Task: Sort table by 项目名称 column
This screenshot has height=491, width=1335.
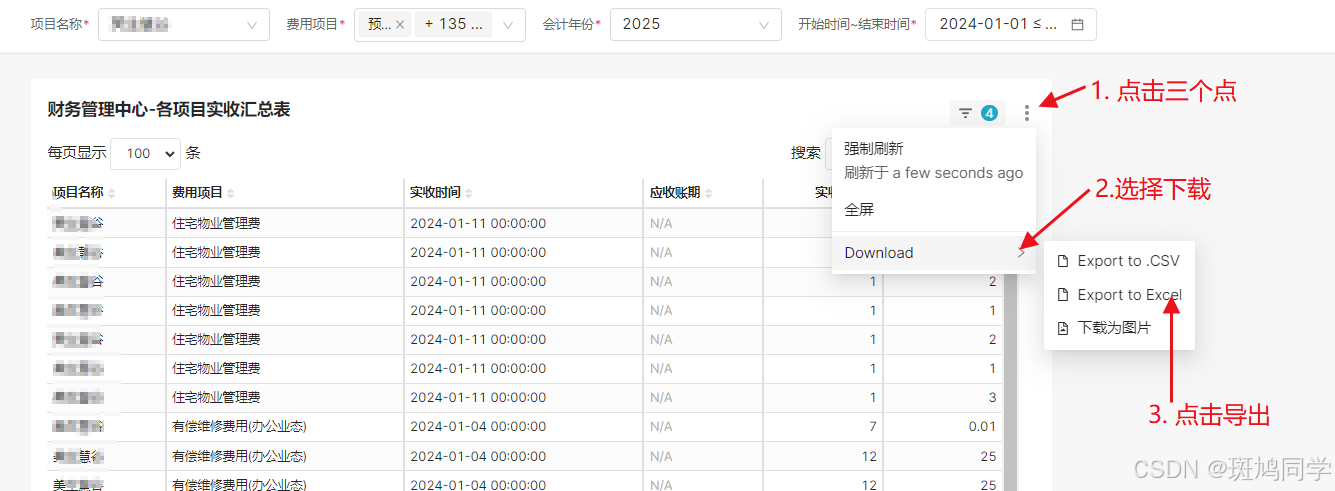Action: 112,193
